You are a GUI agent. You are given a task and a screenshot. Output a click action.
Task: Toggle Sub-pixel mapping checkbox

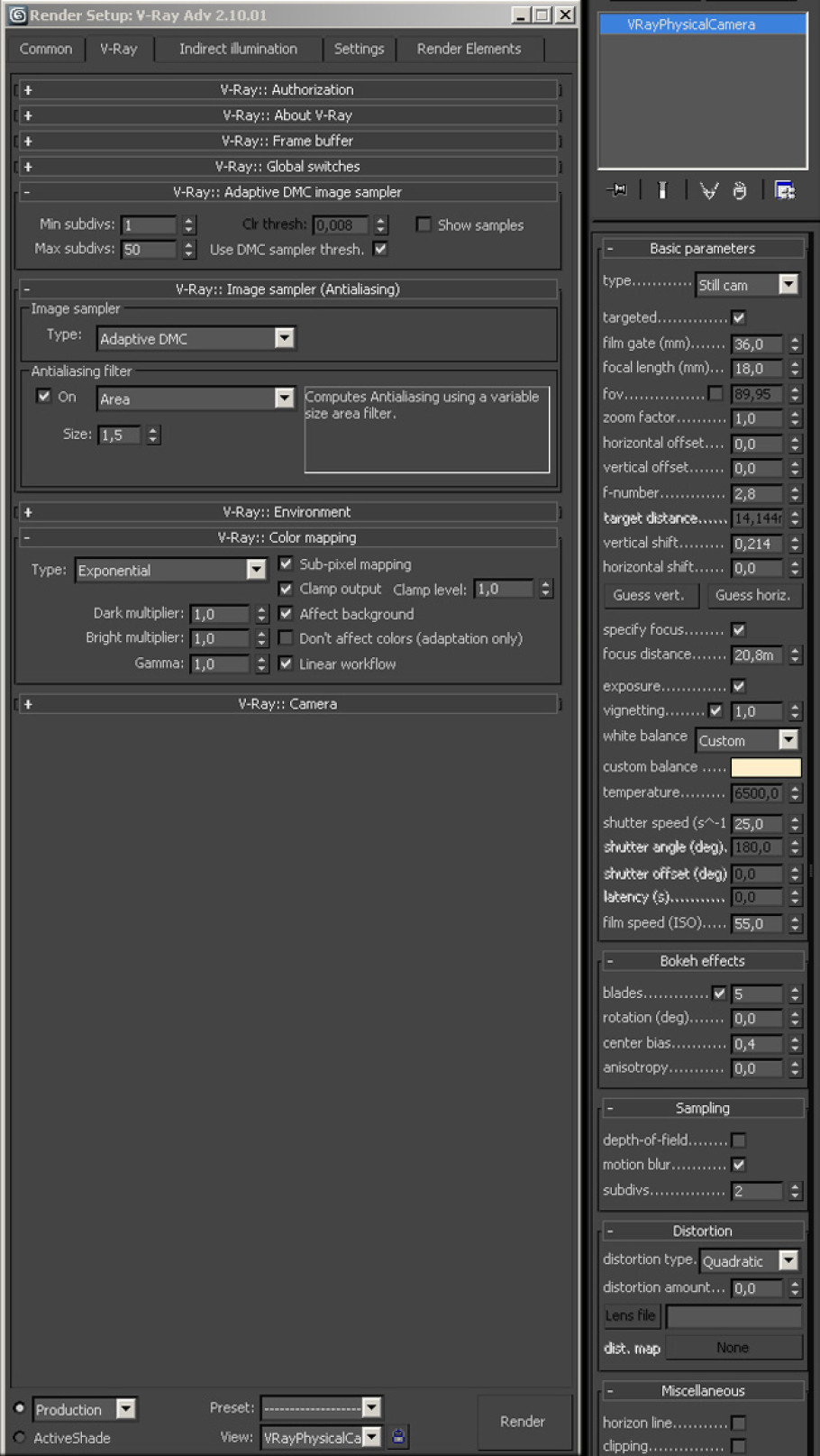pyautogui.click(x=286, y=563)
